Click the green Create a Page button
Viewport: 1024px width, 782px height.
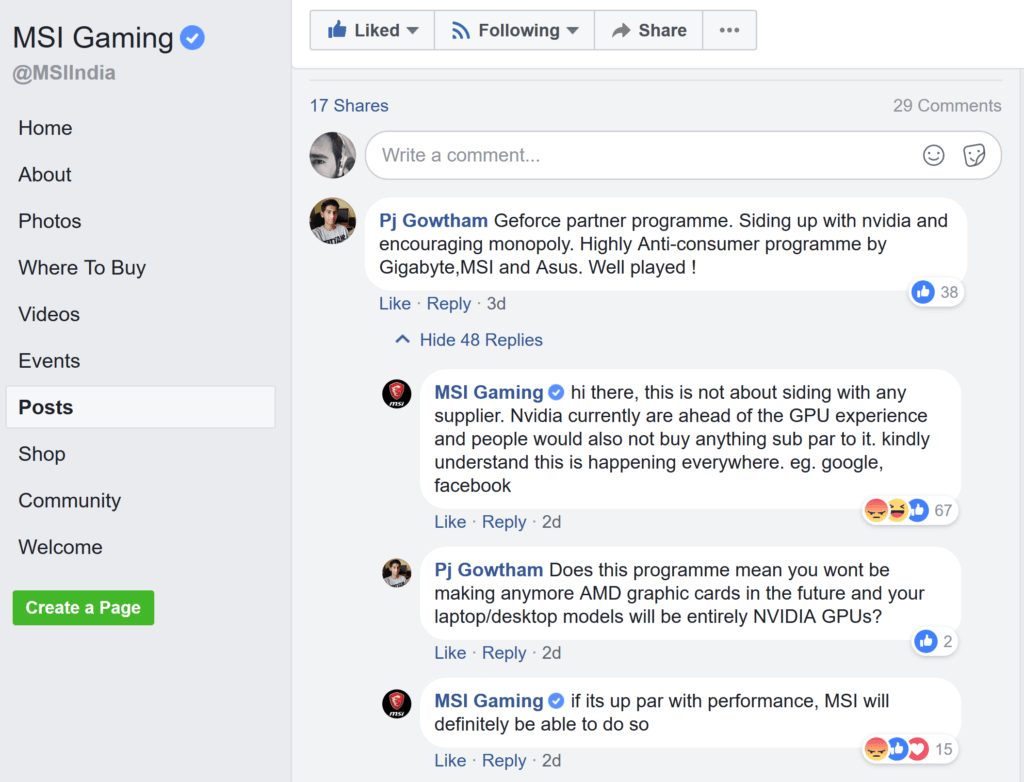83,607
